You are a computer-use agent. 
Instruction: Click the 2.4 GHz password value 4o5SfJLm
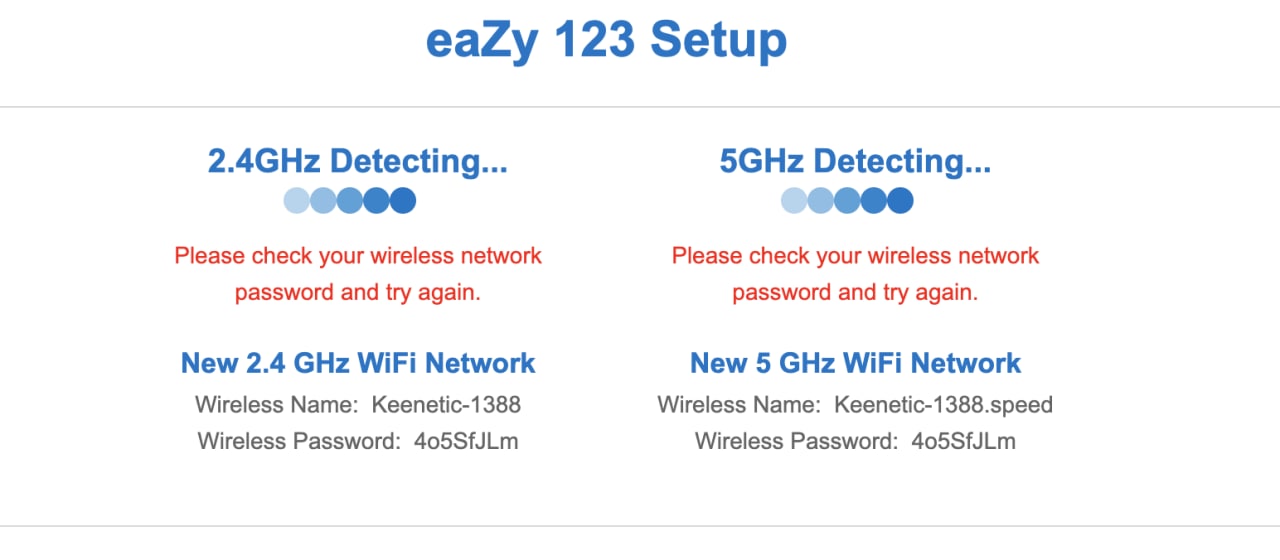[x=466, y=441]
